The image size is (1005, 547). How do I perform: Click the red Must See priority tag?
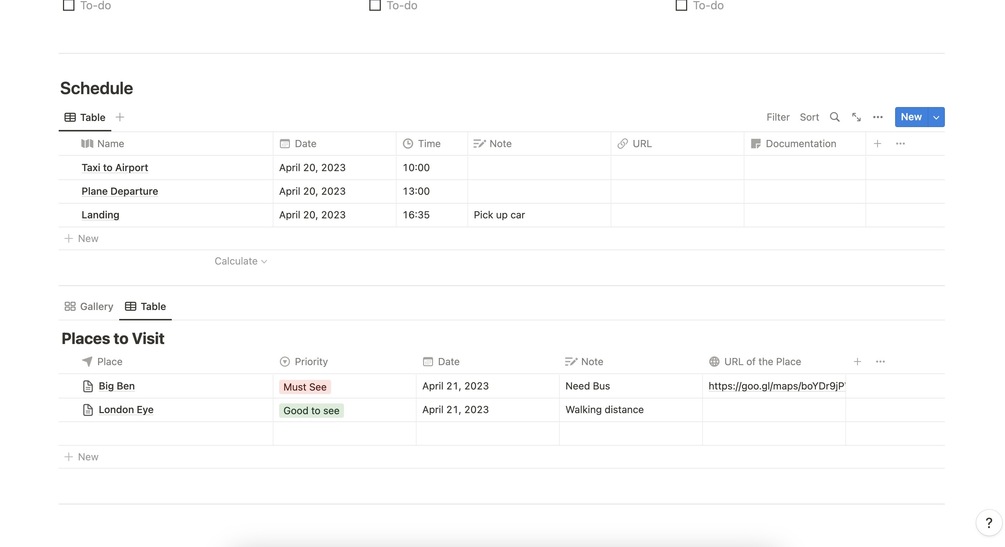tap(305, 387)
